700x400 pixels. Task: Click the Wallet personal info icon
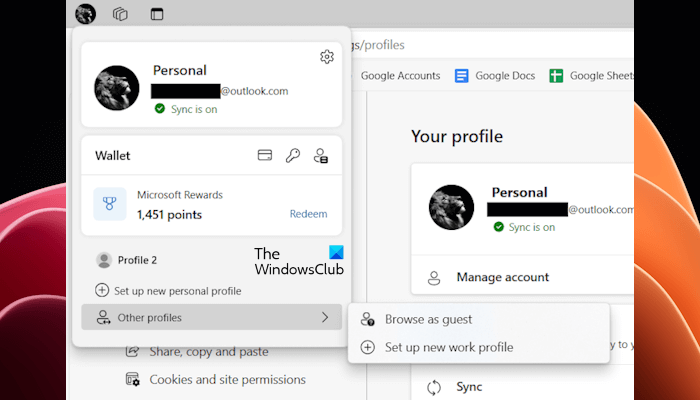[321, 155]
